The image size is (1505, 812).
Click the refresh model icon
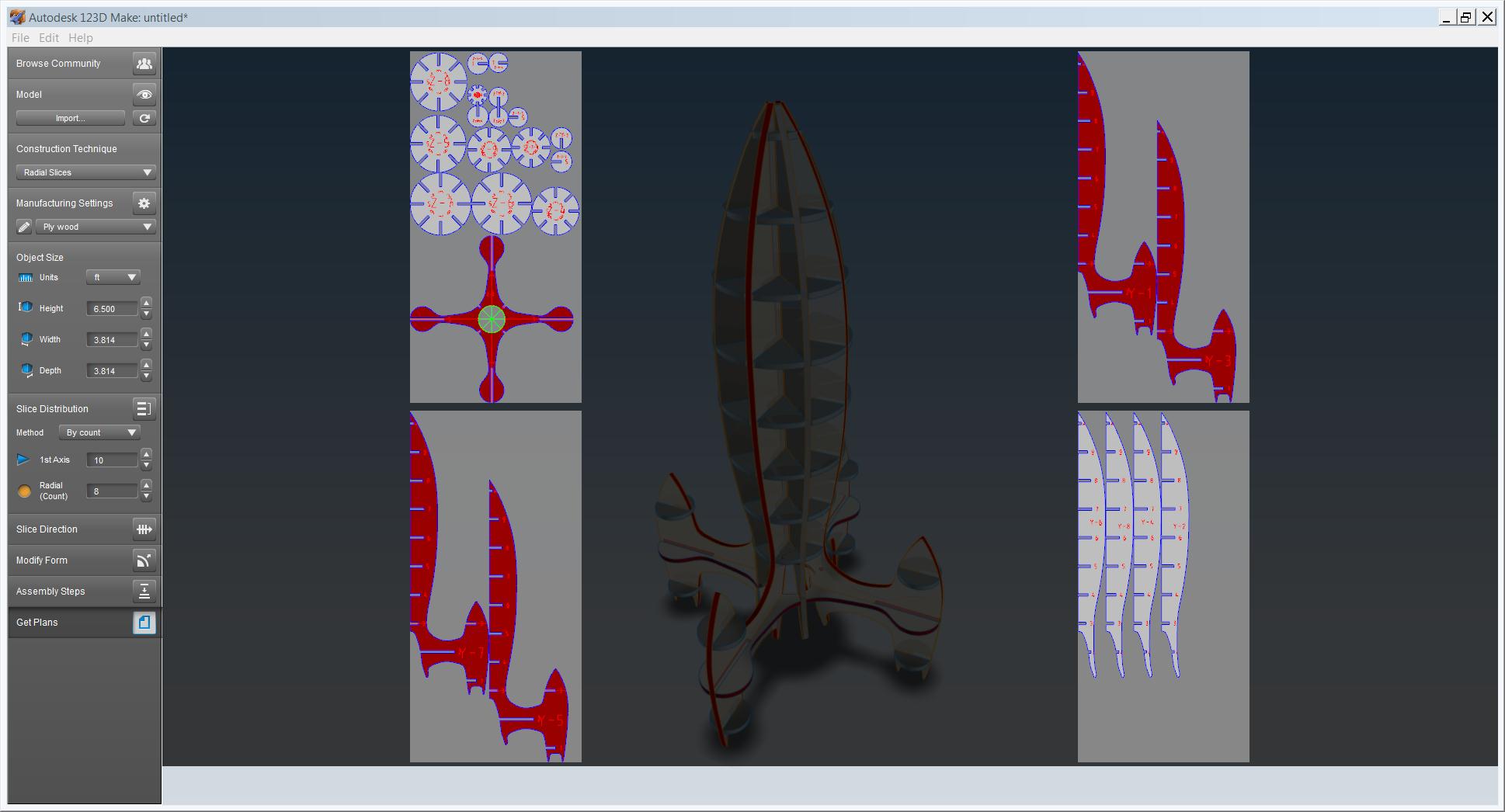(x=144, y=118)
